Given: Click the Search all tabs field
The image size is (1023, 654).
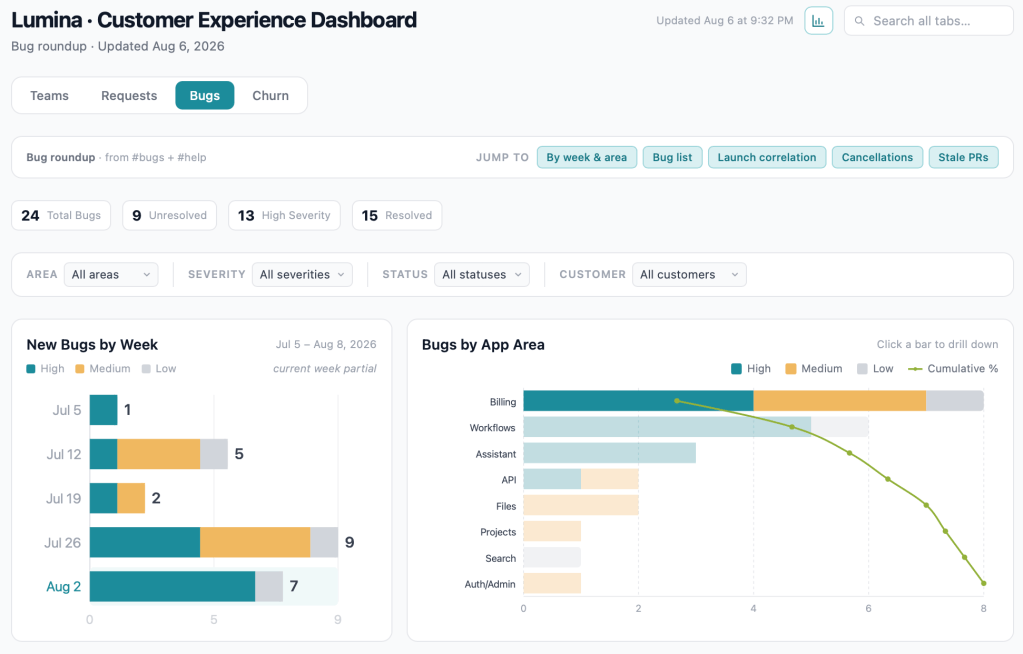Looking at the screenshot, I should [x=928, y=21].
